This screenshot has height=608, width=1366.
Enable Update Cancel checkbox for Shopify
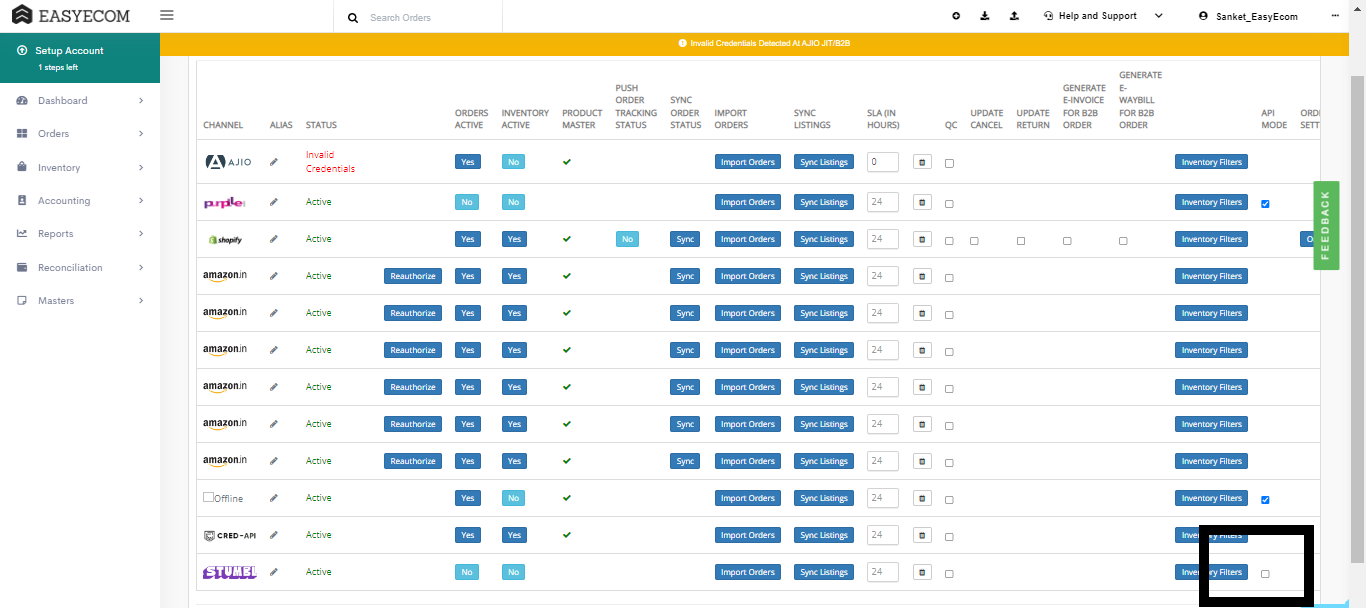coord(974,241)
